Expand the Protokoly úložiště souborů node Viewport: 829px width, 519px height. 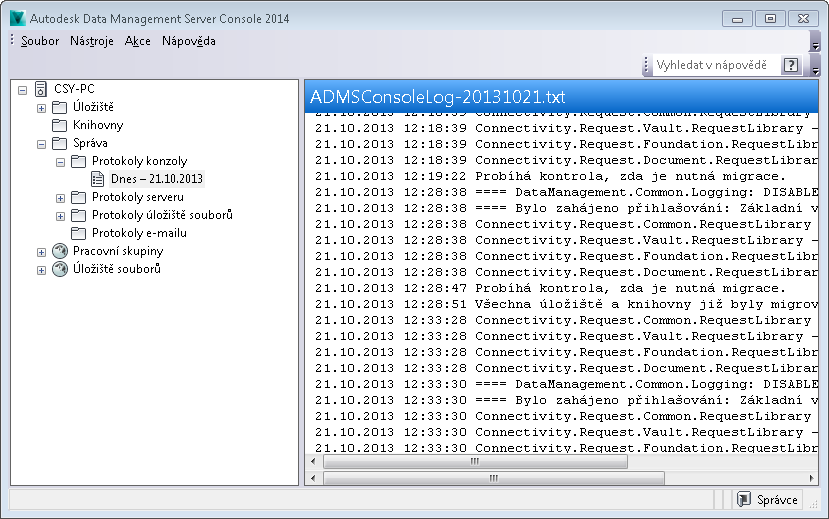click(60, 216)
